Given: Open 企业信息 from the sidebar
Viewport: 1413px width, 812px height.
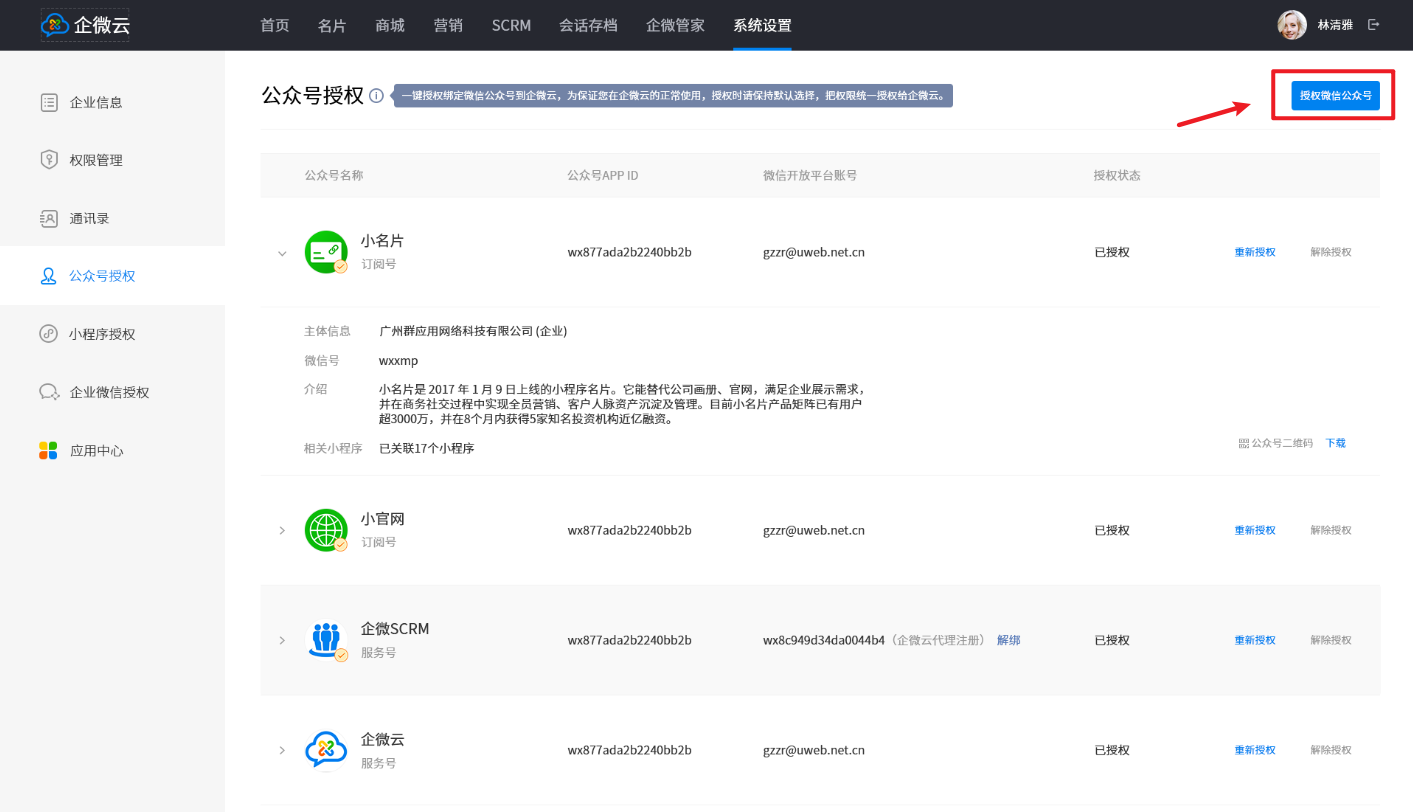Looking at the screenshot, I should tap(96, 102).
